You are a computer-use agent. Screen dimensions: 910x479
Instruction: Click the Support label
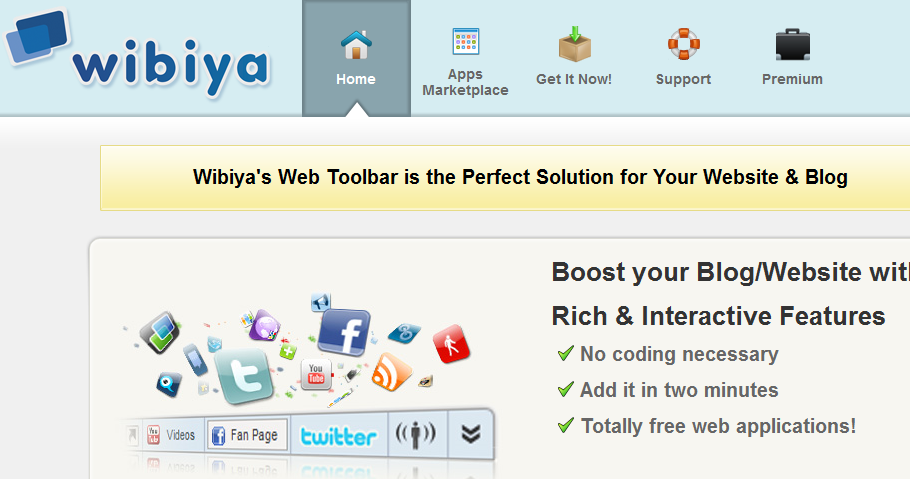[x=683, y=79]
